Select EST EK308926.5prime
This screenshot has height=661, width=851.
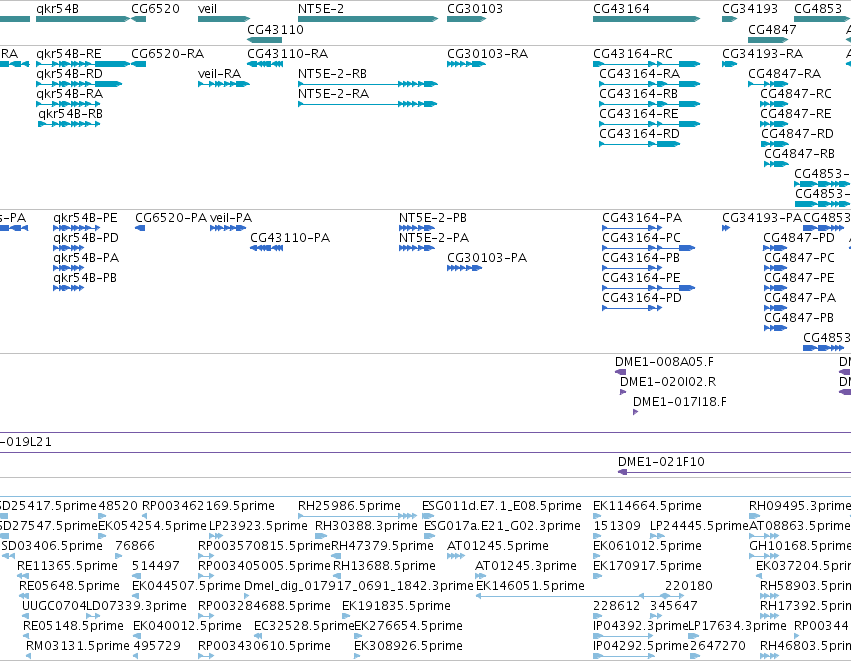pyautogui.click(x=408, y=646)
